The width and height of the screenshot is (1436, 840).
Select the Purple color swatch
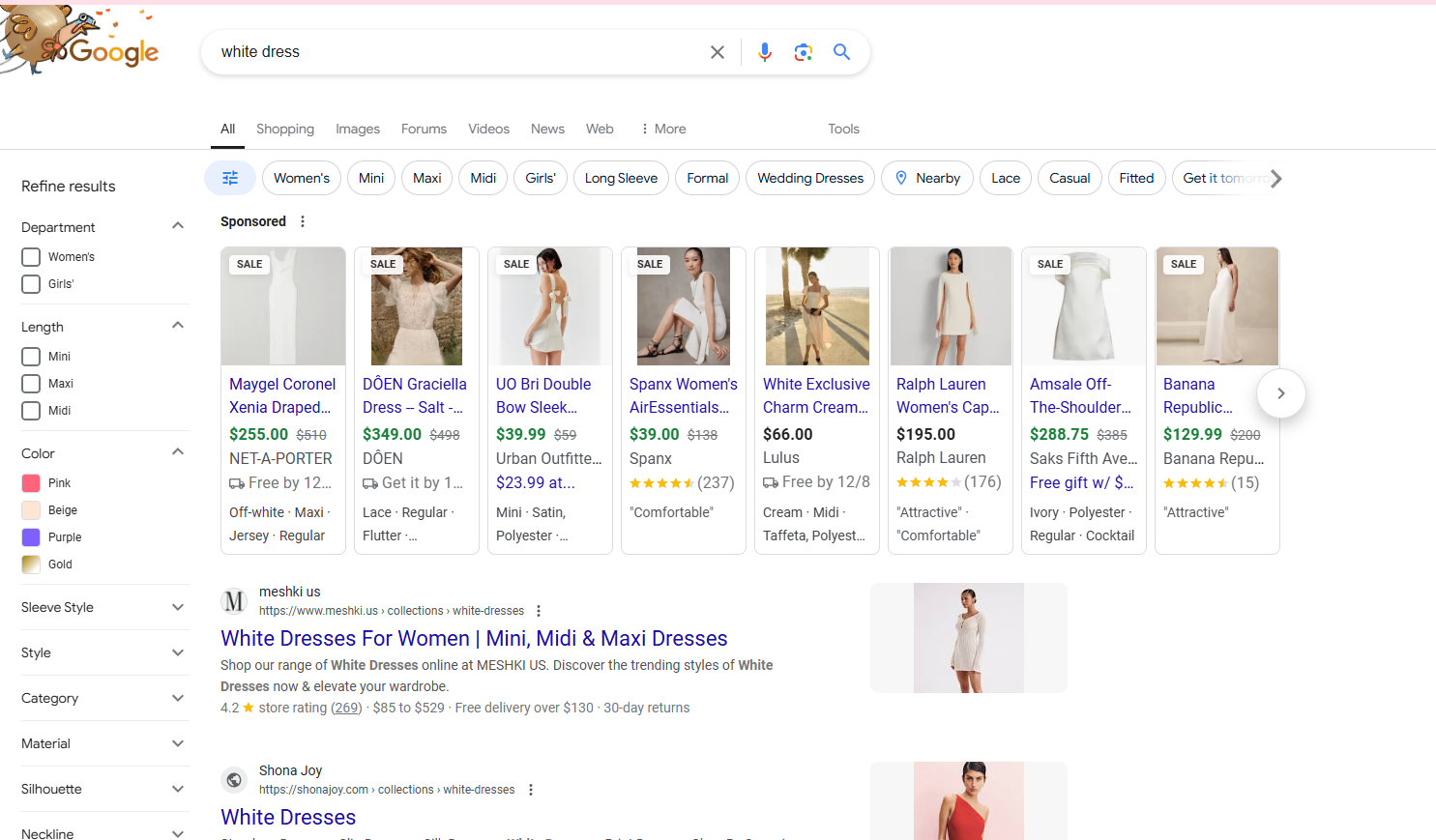click(31, 537)
